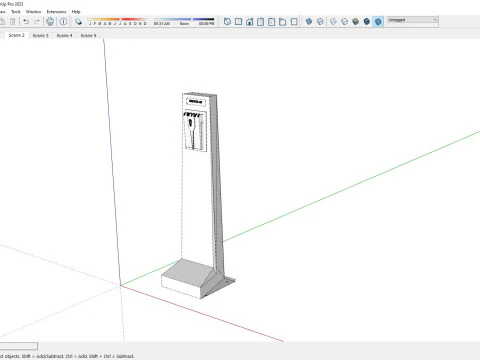Switch to Right view
Screen dimensions: 480x360
[260, 22]
